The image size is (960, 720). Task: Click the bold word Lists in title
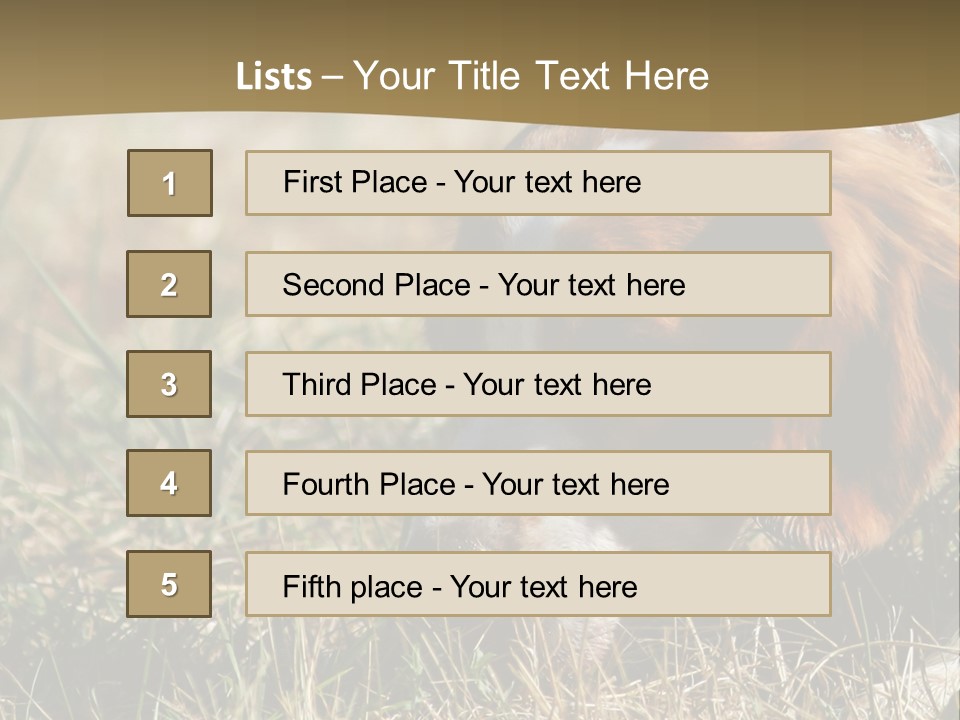tap(273, 76)
